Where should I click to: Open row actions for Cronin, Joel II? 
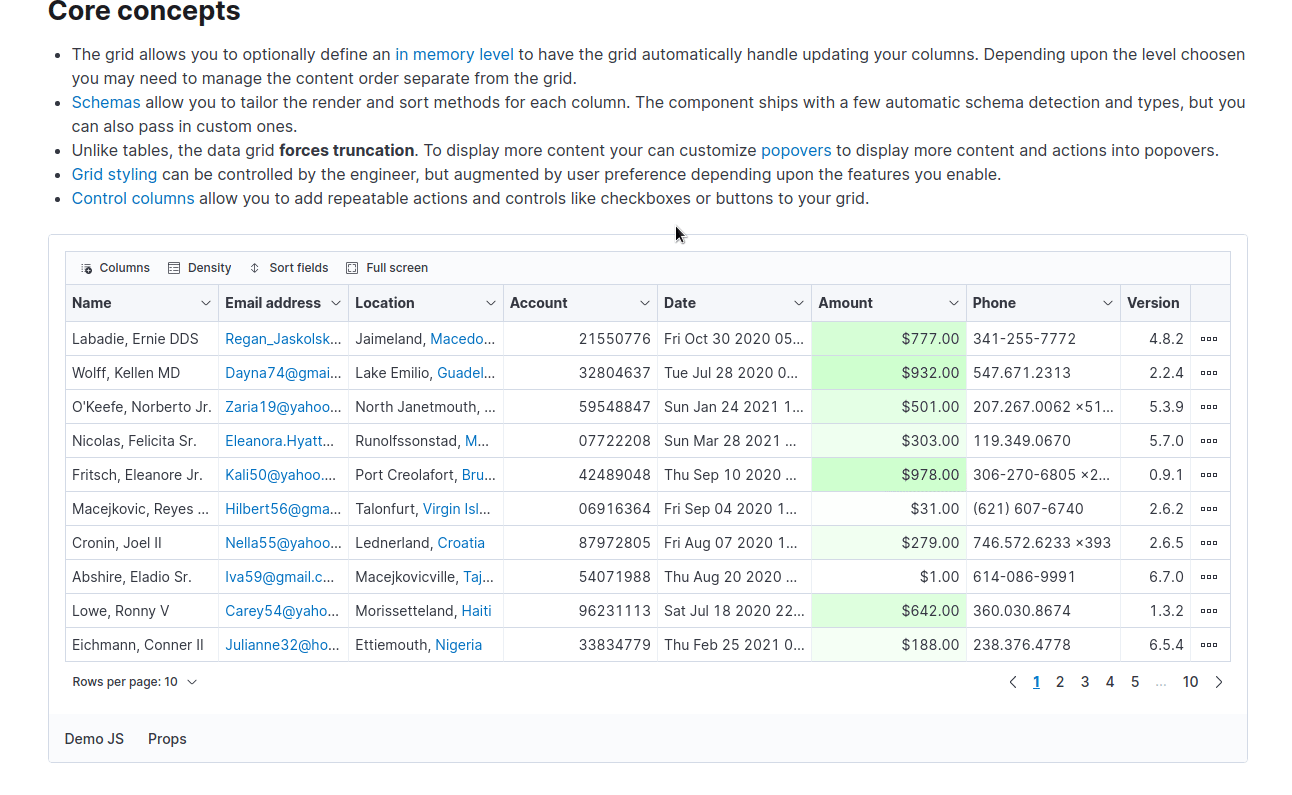[1209, 543]
